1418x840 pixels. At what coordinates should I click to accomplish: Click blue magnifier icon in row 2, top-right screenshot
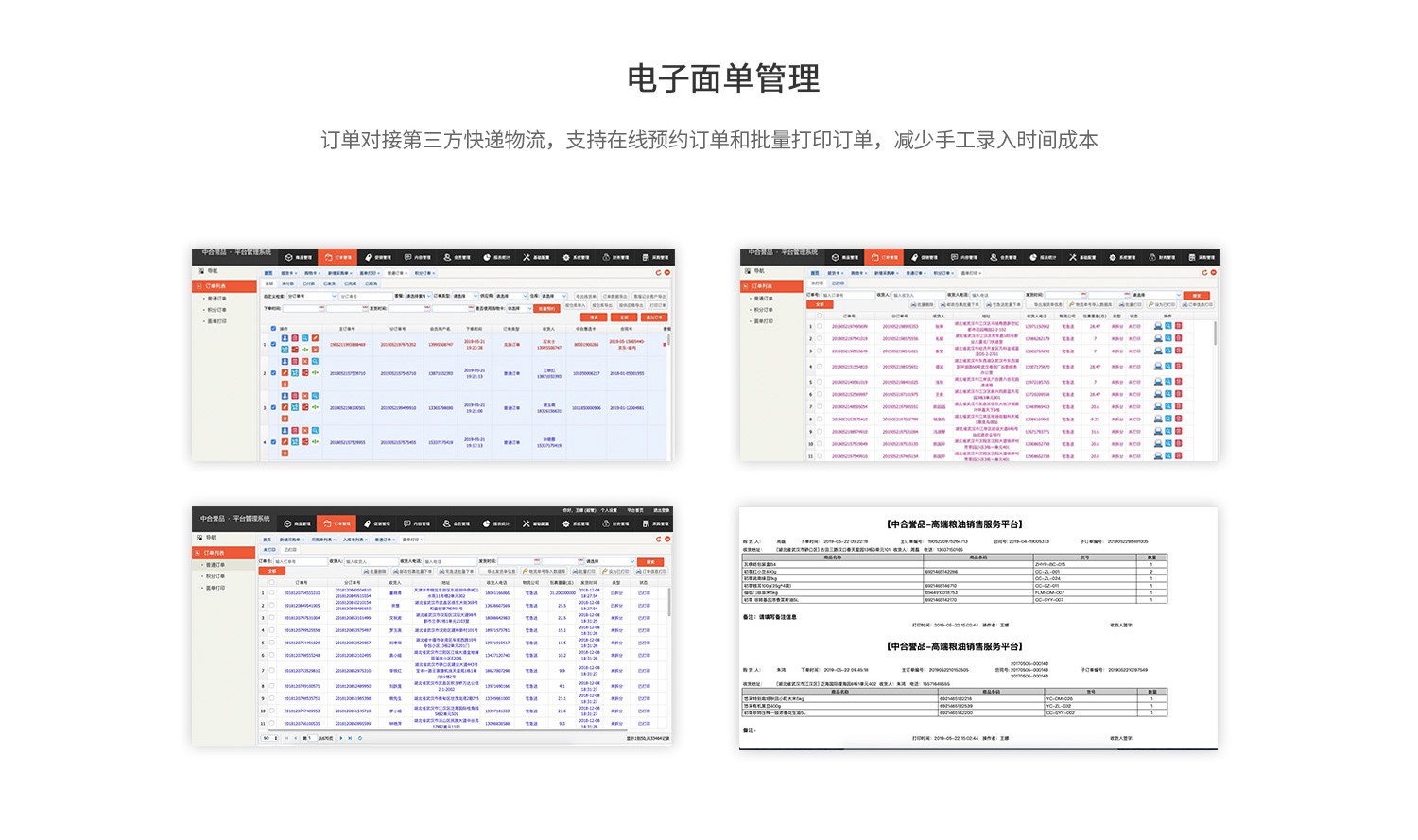tap(1168, 338)
